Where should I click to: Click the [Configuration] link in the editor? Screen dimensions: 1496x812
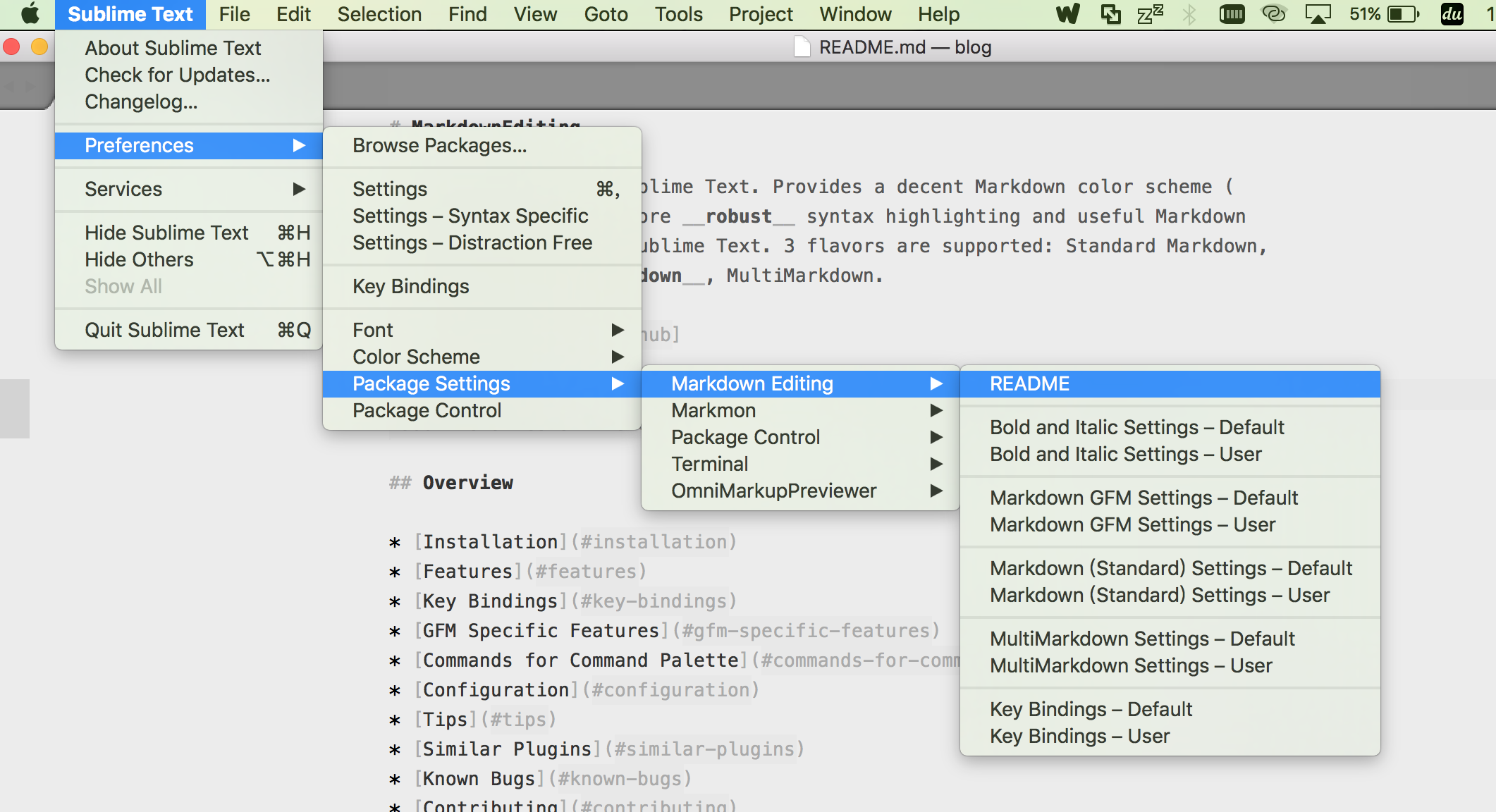pos(496,689)
